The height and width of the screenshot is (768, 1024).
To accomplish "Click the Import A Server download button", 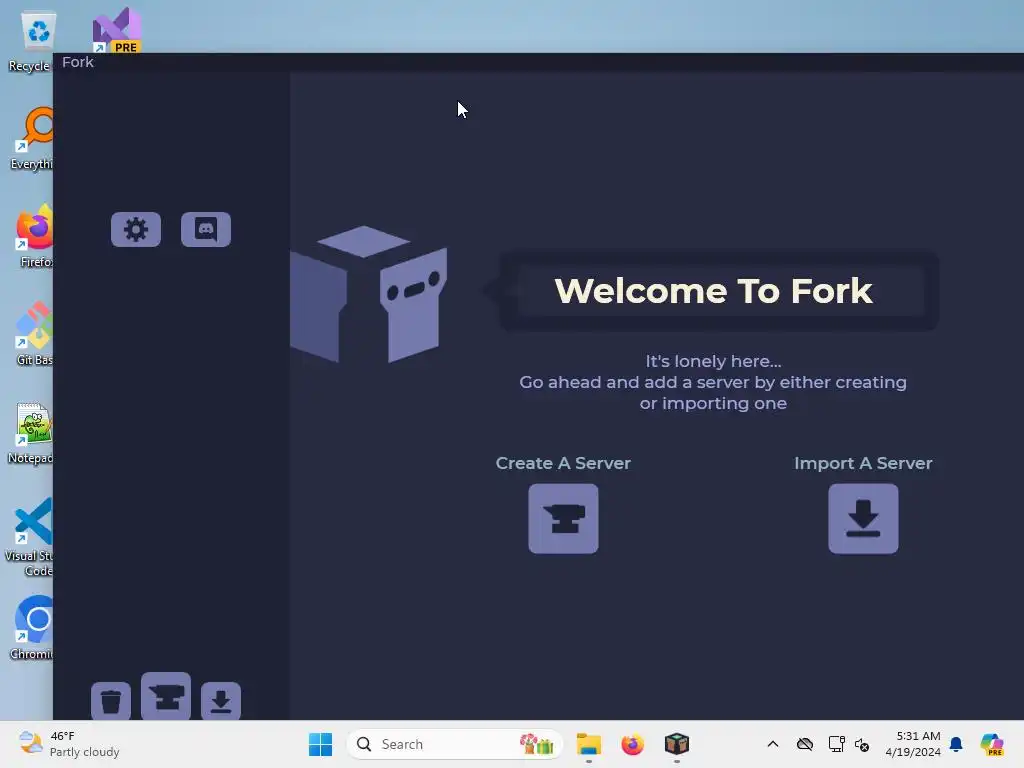I will click(863, 519).
